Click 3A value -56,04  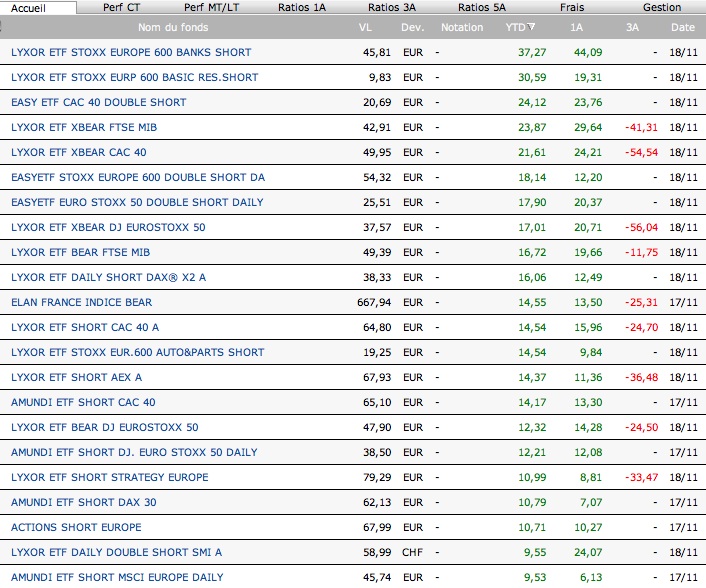pyautogui.click(x=641, y=227)
